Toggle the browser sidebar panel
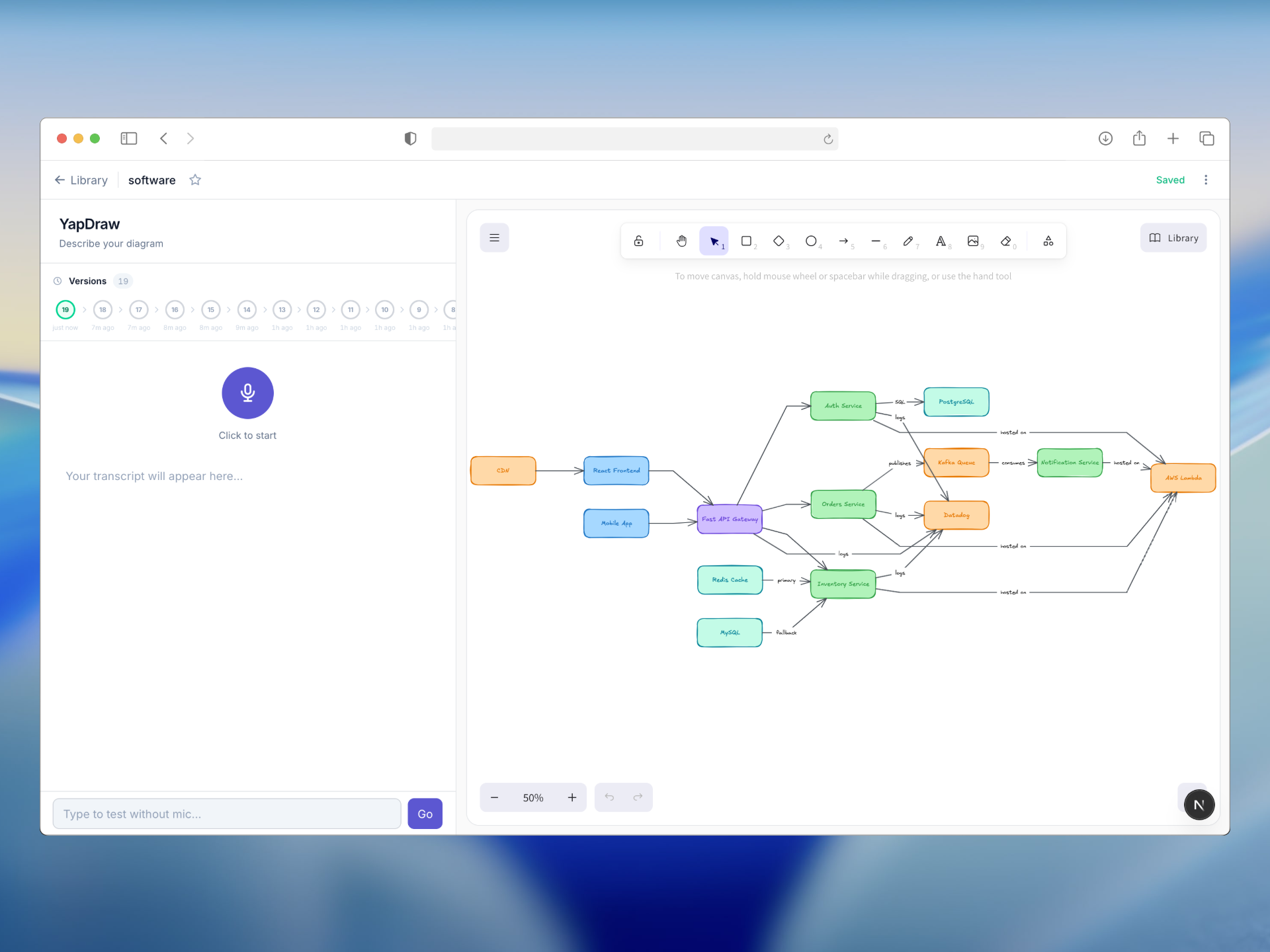The width and height of the screenshot is (1270, 952). (128, 138)
